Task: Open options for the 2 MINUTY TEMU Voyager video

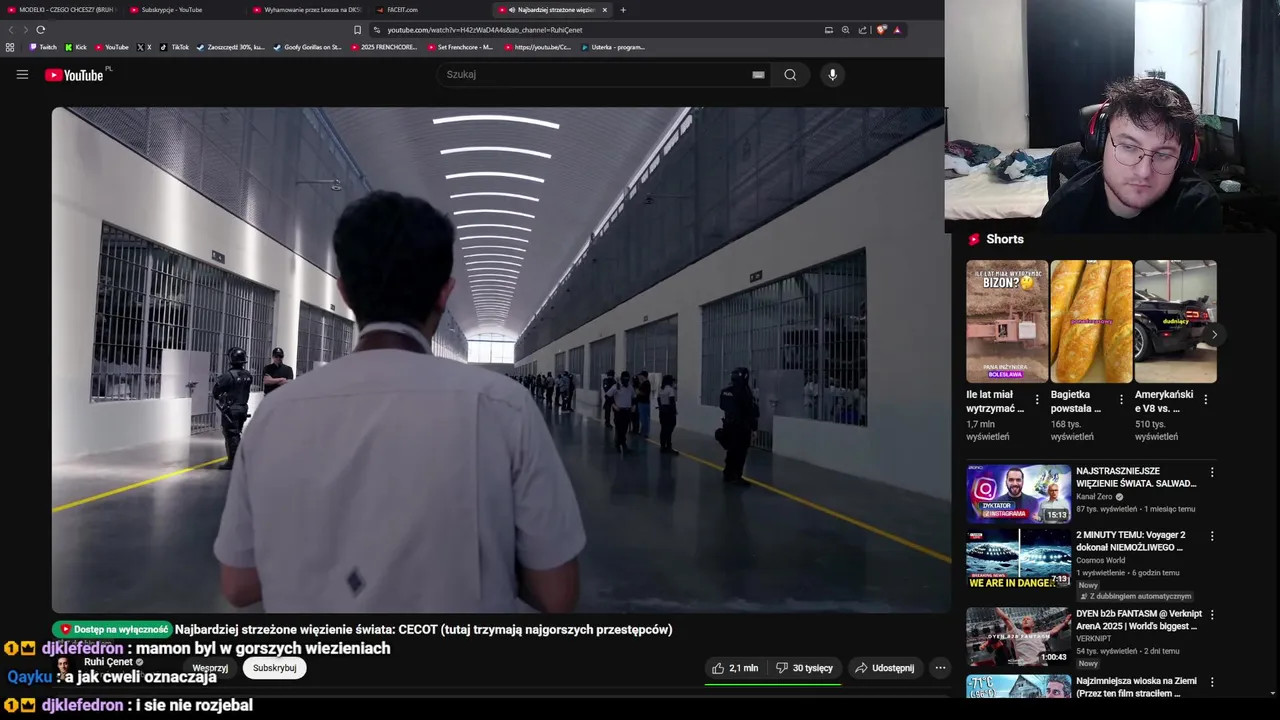Action: pos(1212,536)
